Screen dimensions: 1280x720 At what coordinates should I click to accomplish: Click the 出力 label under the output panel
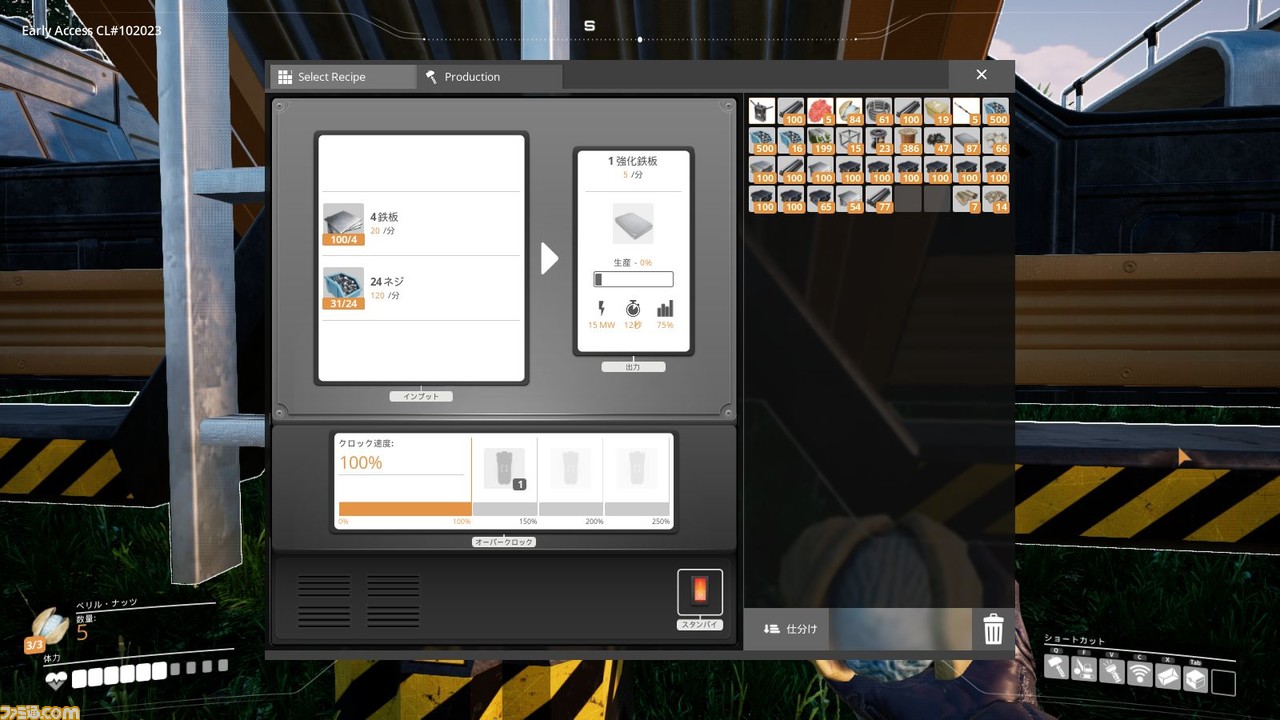(633, 367)
